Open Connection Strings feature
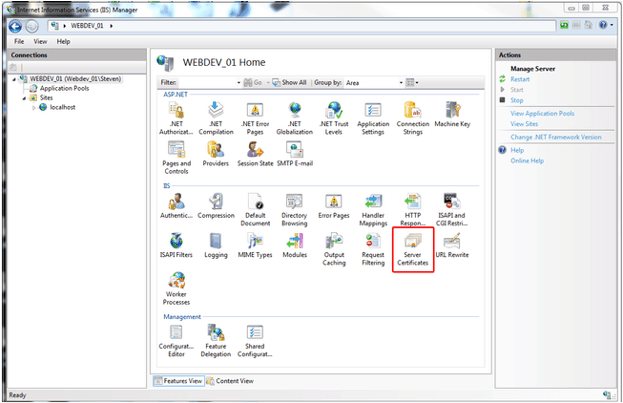 [x=413, y=118]
